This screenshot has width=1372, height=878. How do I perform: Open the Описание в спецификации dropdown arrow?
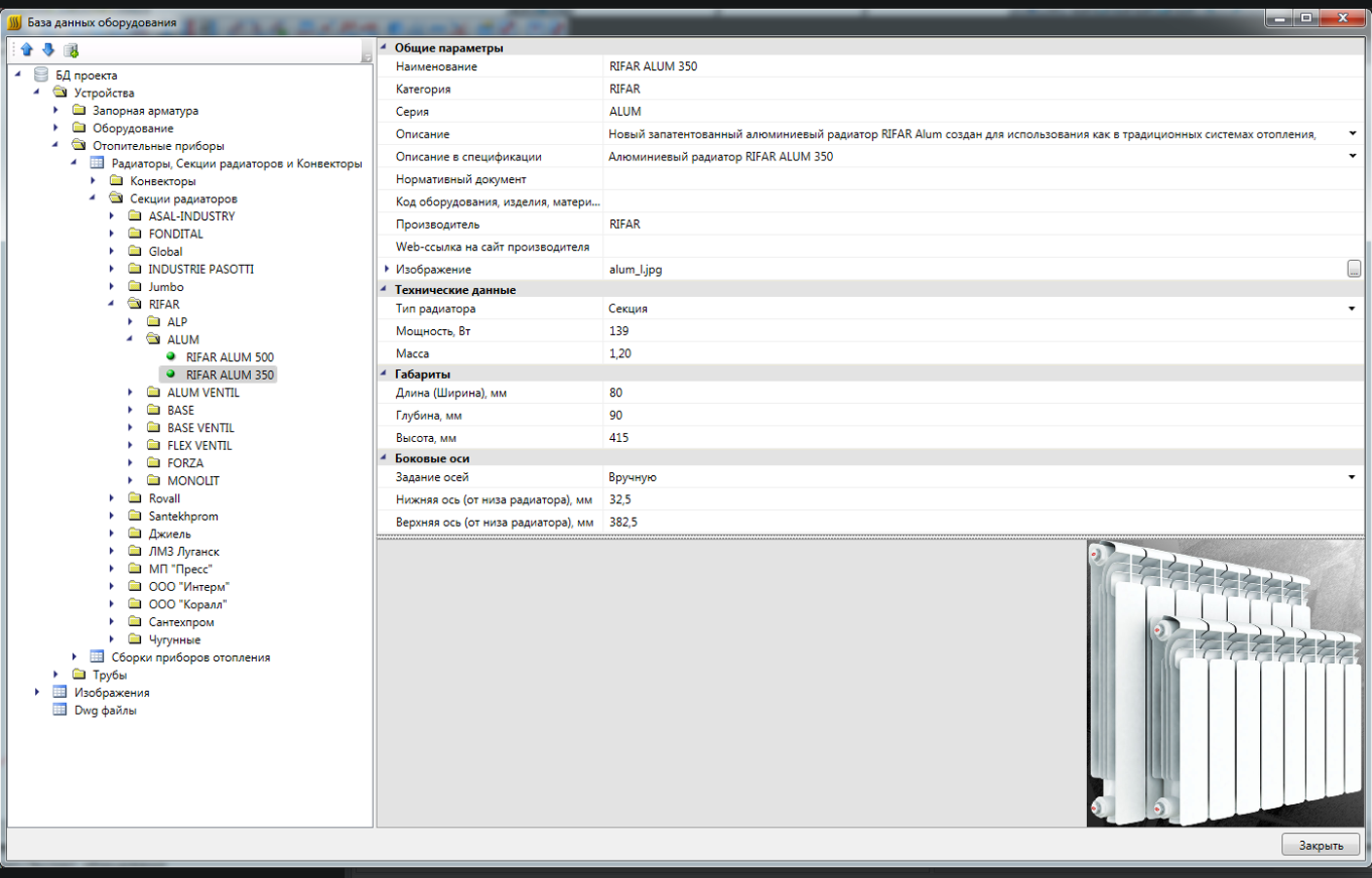point(1353,156)
